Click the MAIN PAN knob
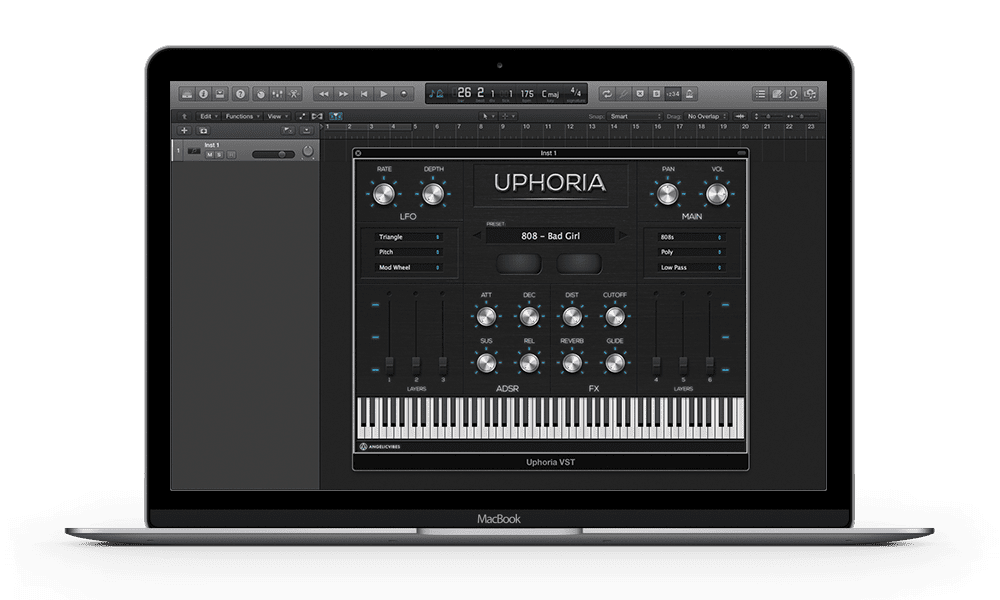1000x600 pixels. coord(668,194)
